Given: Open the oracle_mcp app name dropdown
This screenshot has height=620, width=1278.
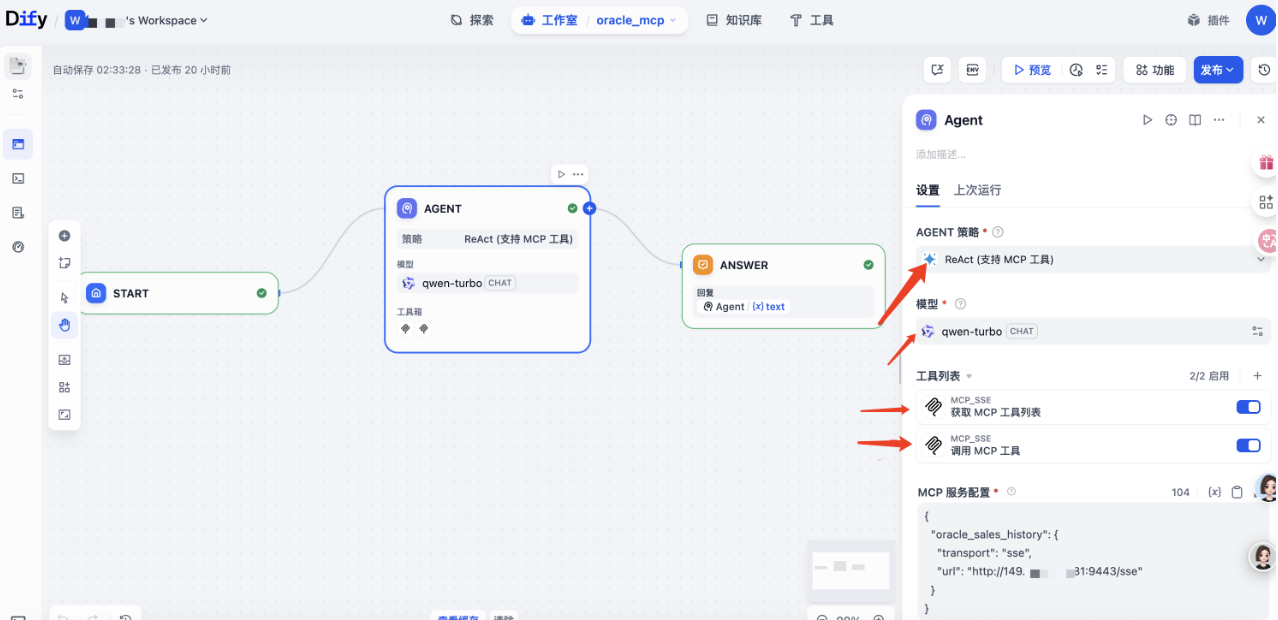Looking at the screenshot, I should coord(637,19).
